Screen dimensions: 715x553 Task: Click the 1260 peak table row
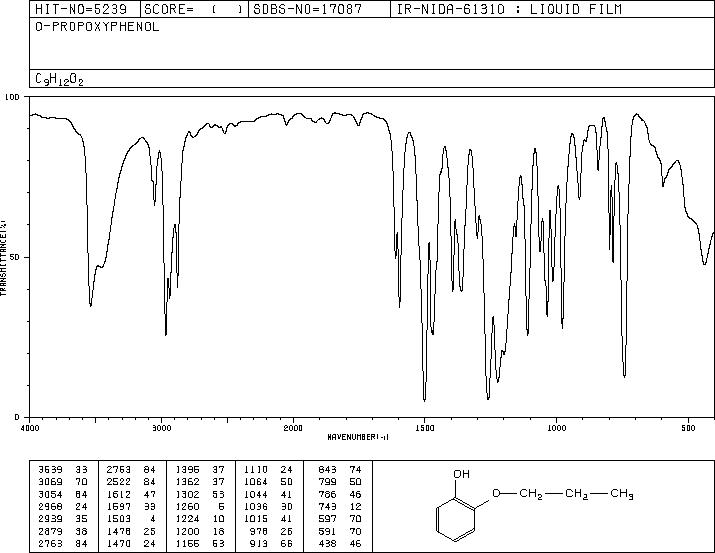[201, 506]
